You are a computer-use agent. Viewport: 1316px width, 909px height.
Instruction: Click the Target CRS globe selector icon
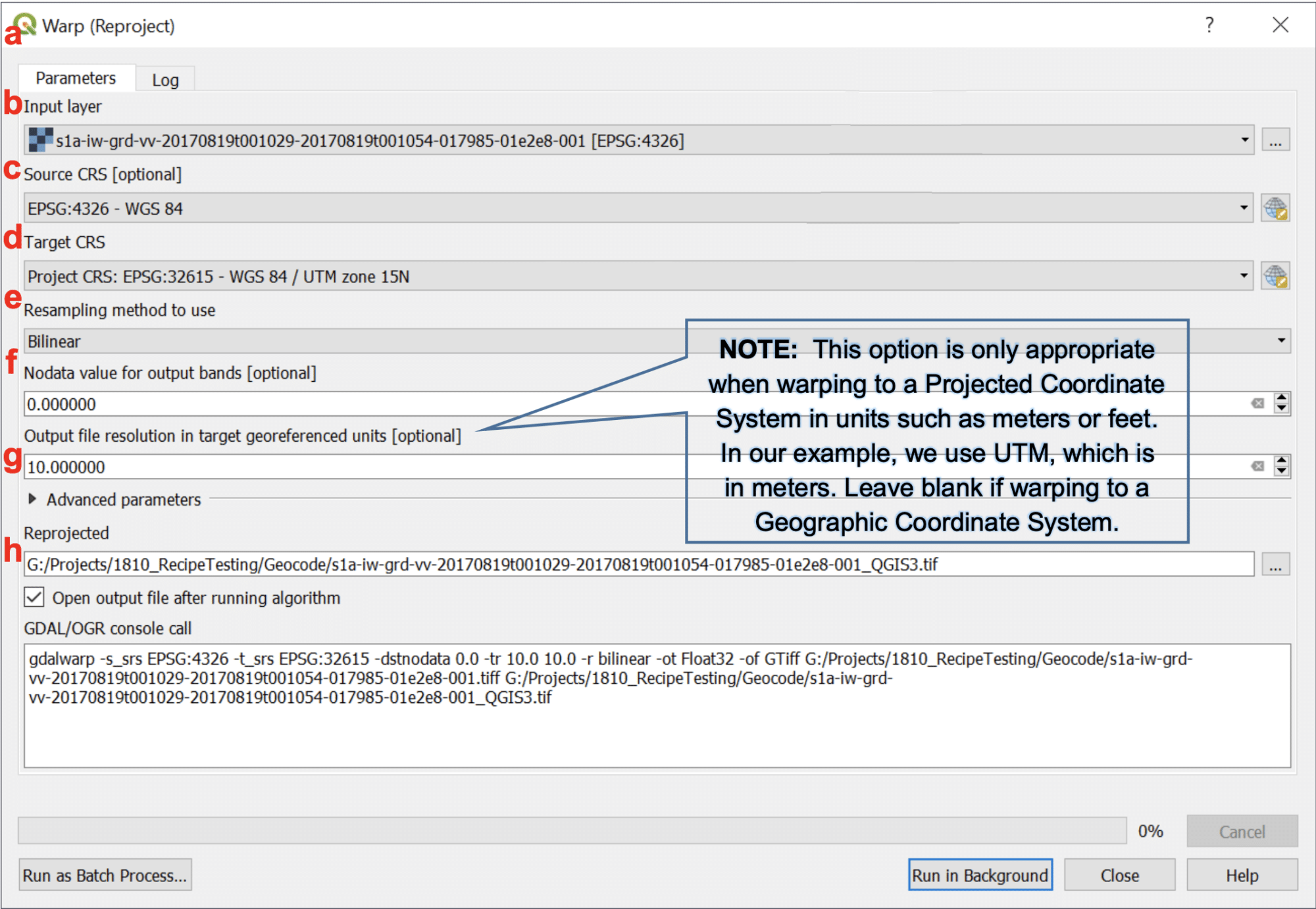pyautogui.click(x=1275, y=276)
